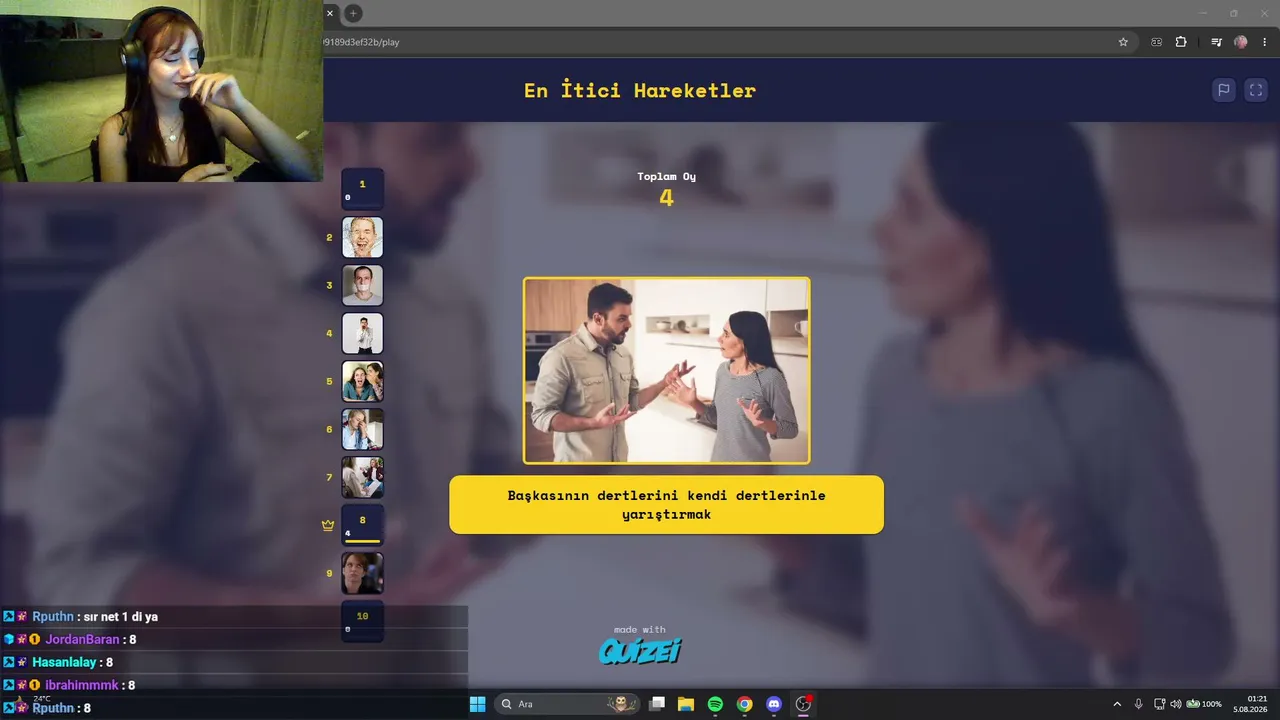Viewport: 1280px width, 720px height.
Task: Open File Explorer from the taskbar
Action: coord(686,704)
